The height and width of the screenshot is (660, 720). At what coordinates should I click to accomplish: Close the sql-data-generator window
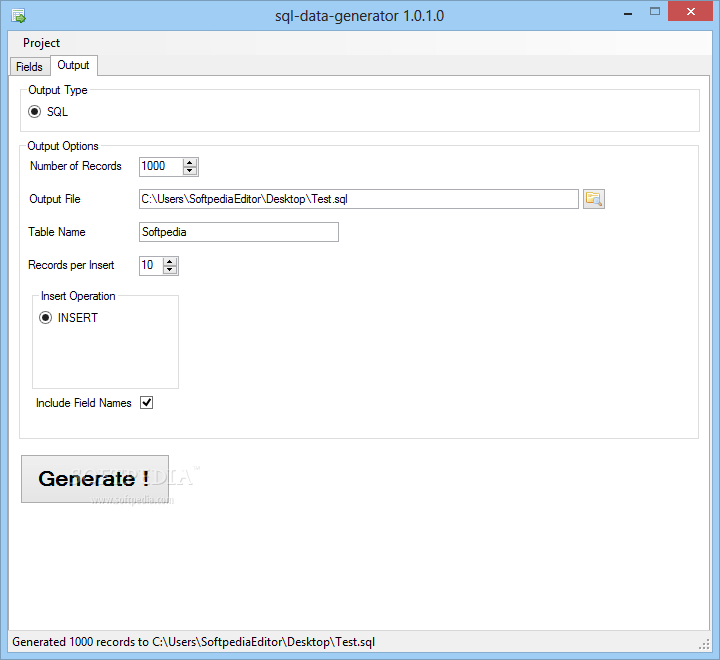691,12
